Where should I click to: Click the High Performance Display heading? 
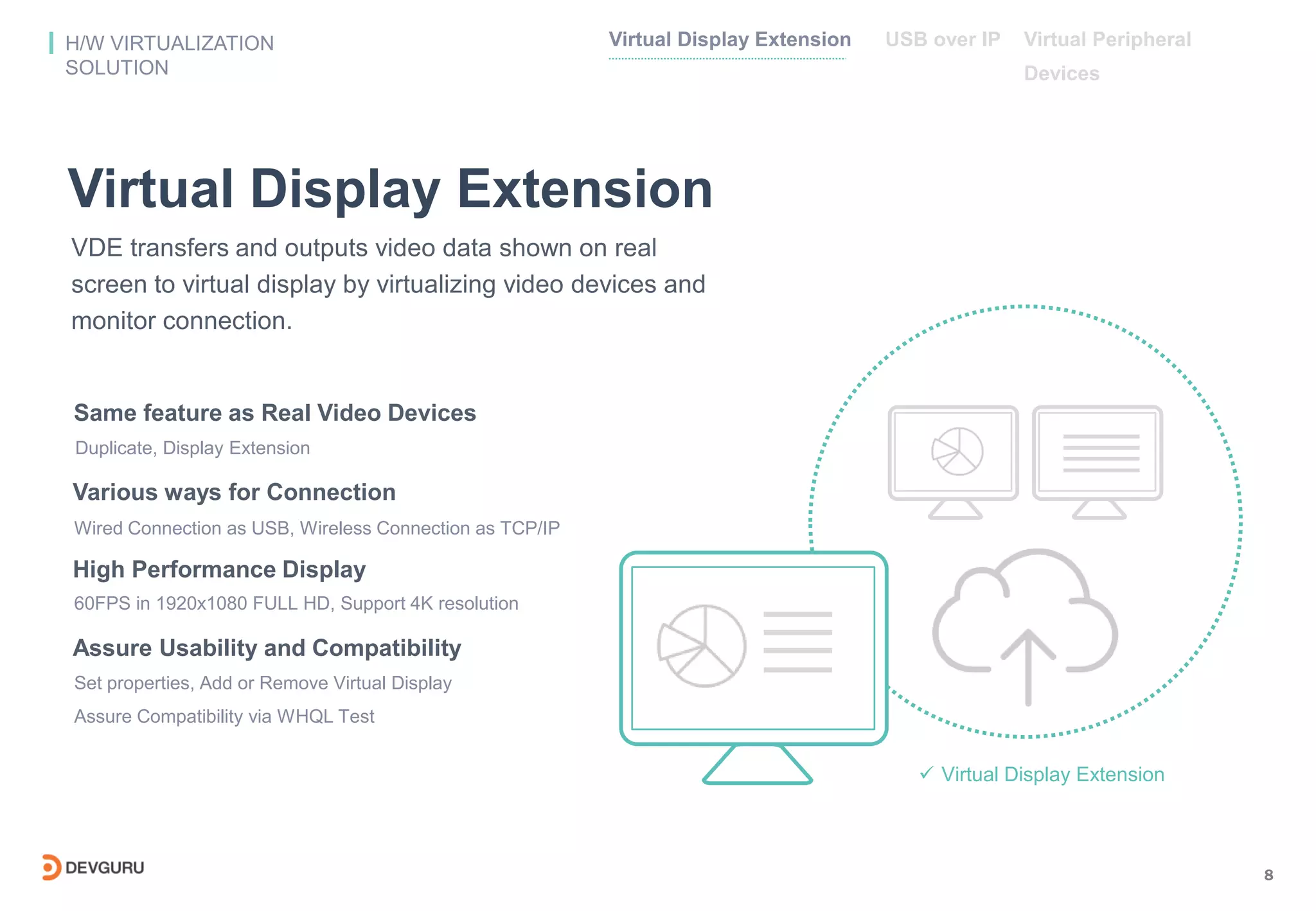pos(219,570)
